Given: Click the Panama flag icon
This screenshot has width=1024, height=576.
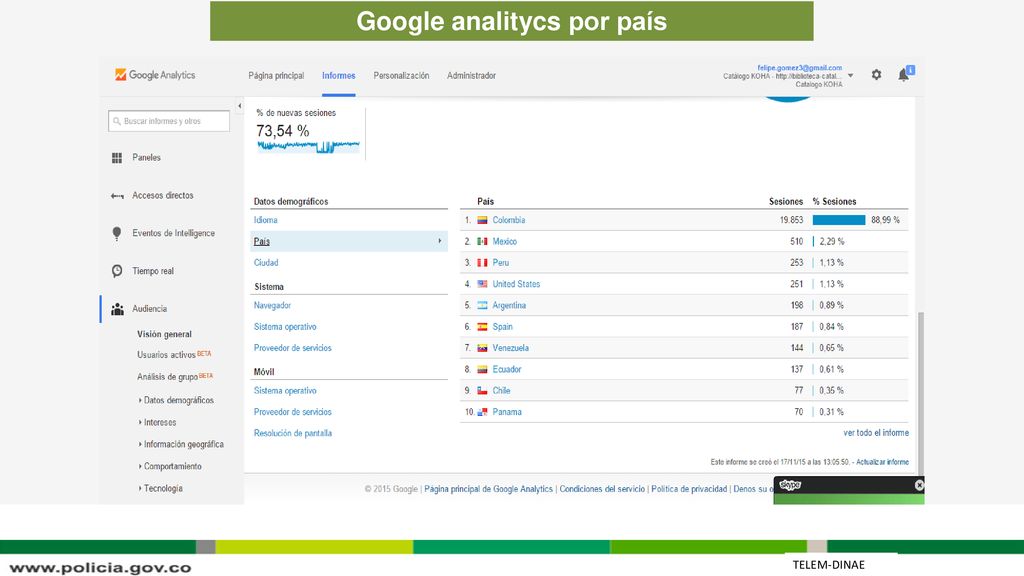Looking at the screenshot, I should point(482,412).
